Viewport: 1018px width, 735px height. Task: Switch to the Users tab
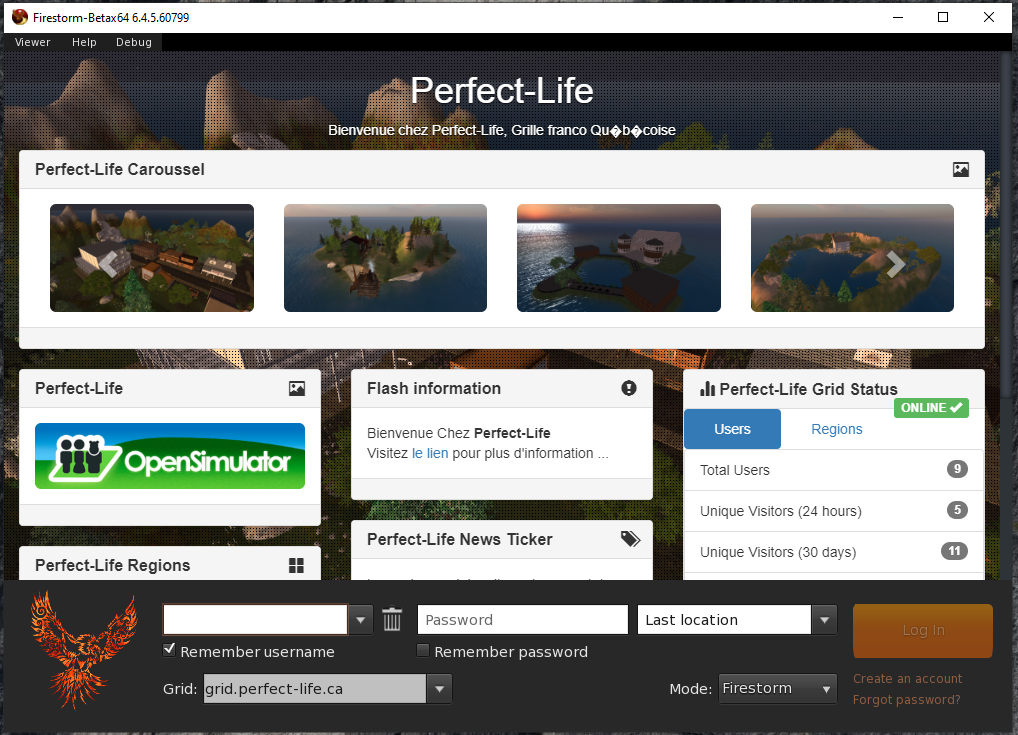tap(732, 429)
